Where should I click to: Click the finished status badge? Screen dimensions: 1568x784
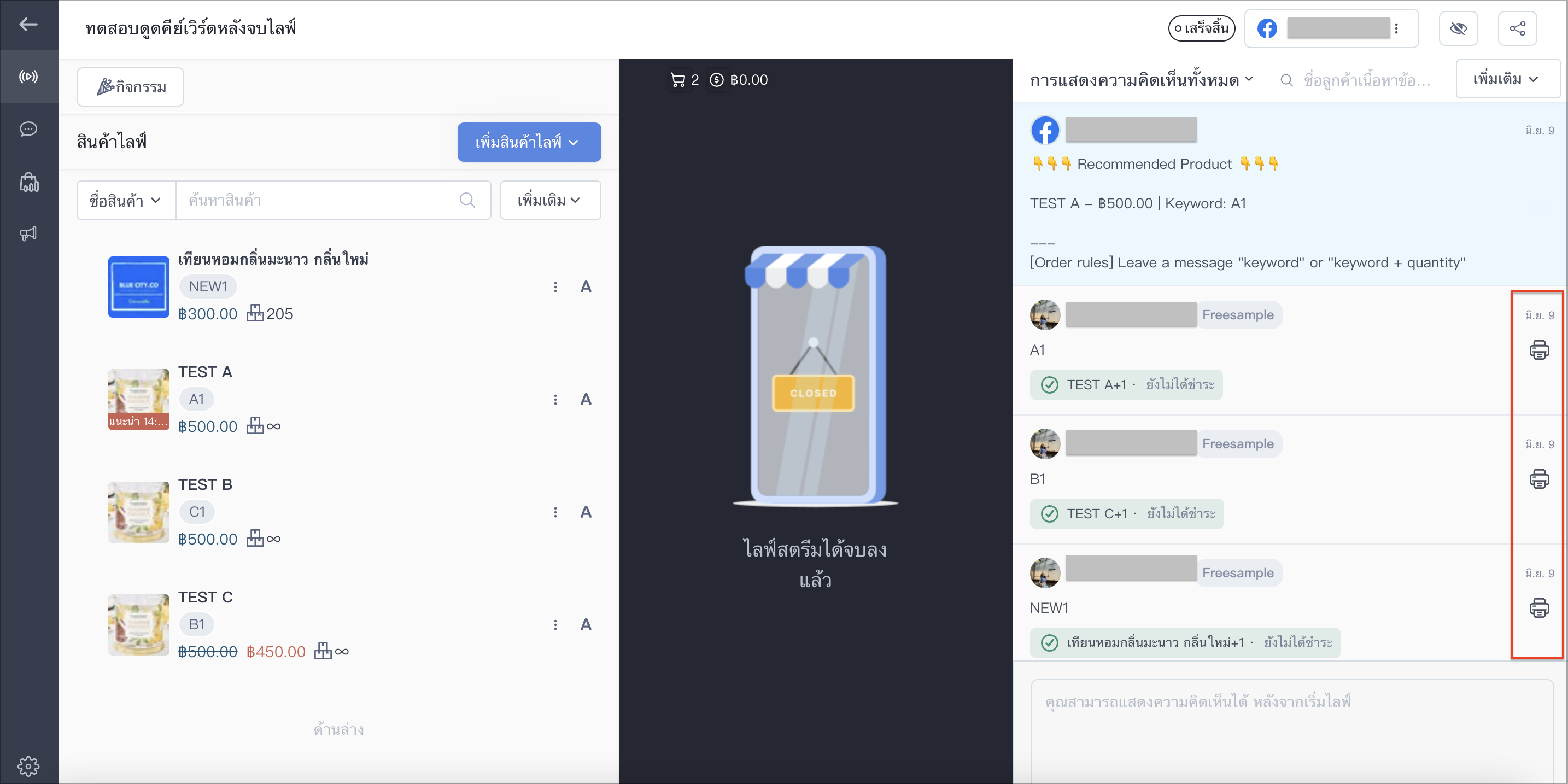1201,28
